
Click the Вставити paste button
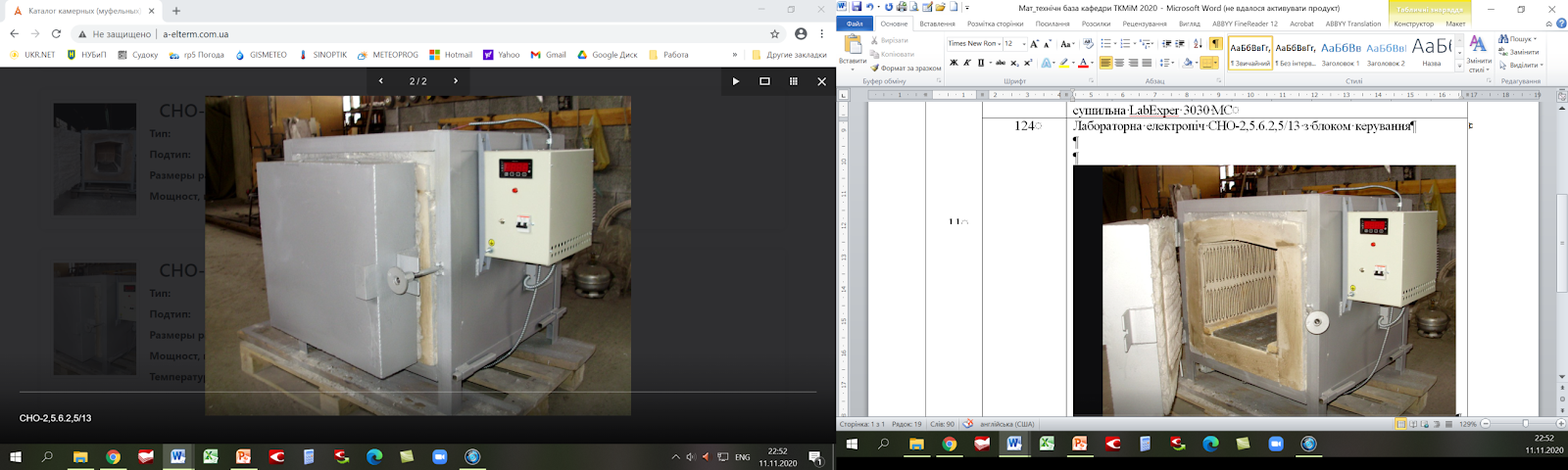tap(853, 51)
